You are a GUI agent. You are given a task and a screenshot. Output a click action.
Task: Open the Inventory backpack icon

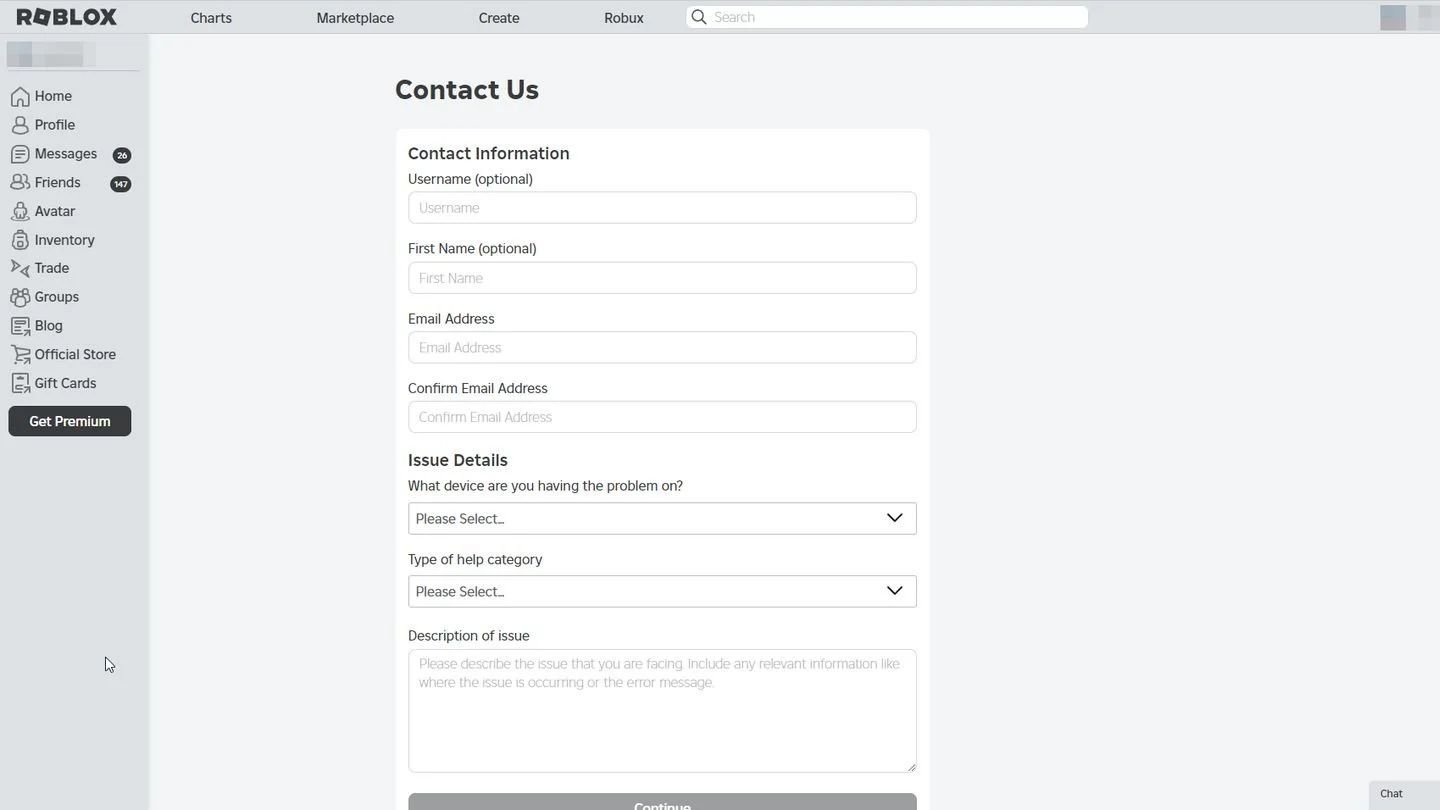click(20, 240)
